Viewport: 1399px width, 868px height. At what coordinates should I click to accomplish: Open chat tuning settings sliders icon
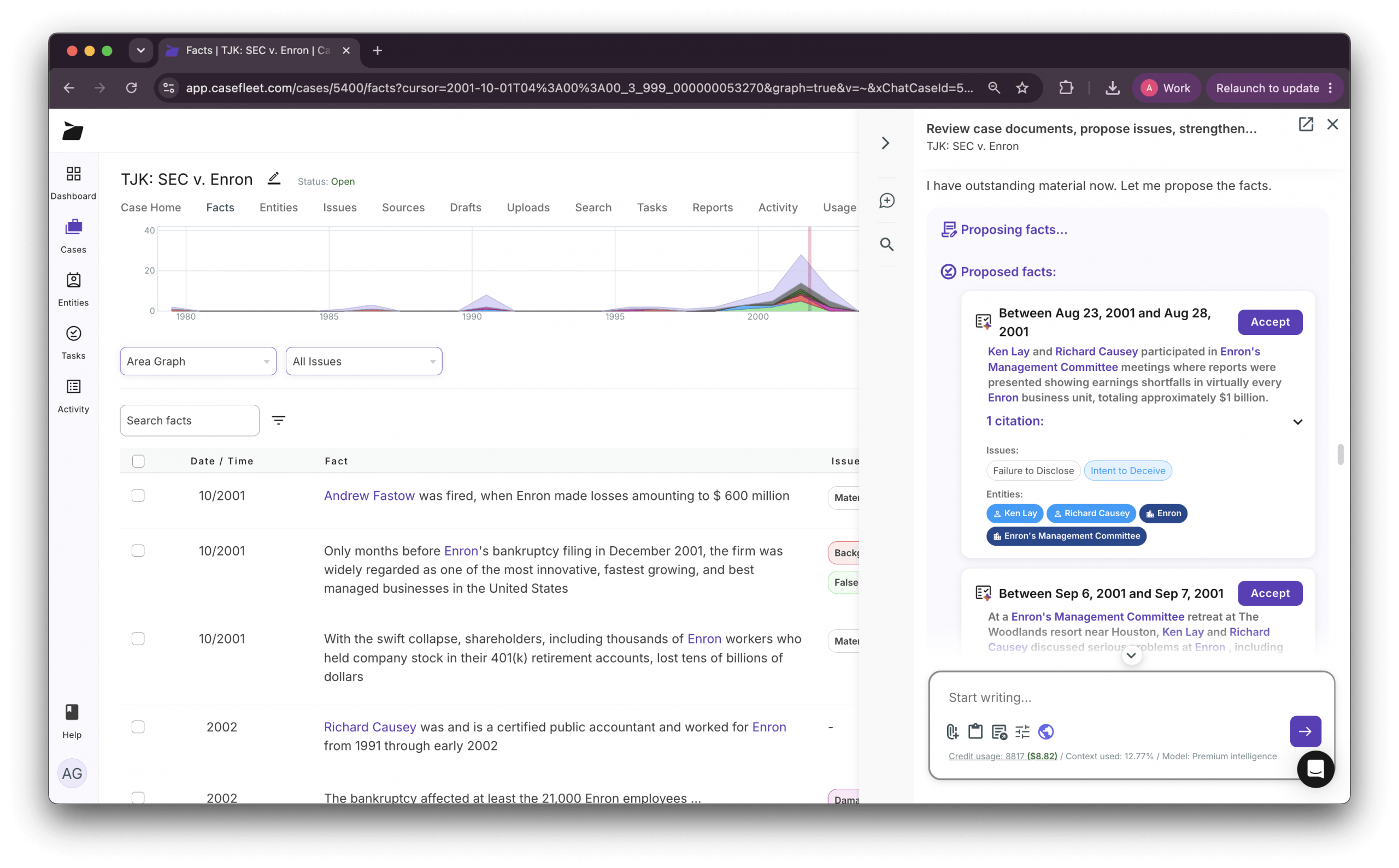[x=1022, y=731]
